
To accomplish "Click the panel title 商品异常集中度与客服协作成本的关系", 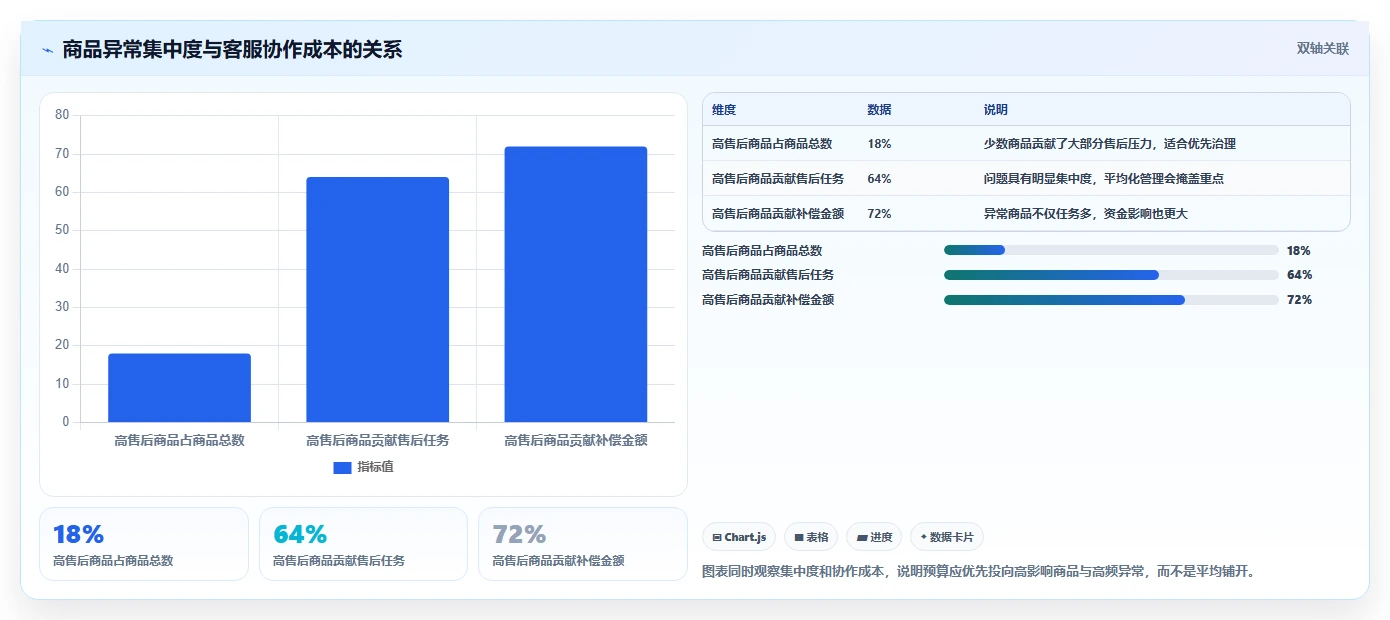I will click(x=232, y=50).
